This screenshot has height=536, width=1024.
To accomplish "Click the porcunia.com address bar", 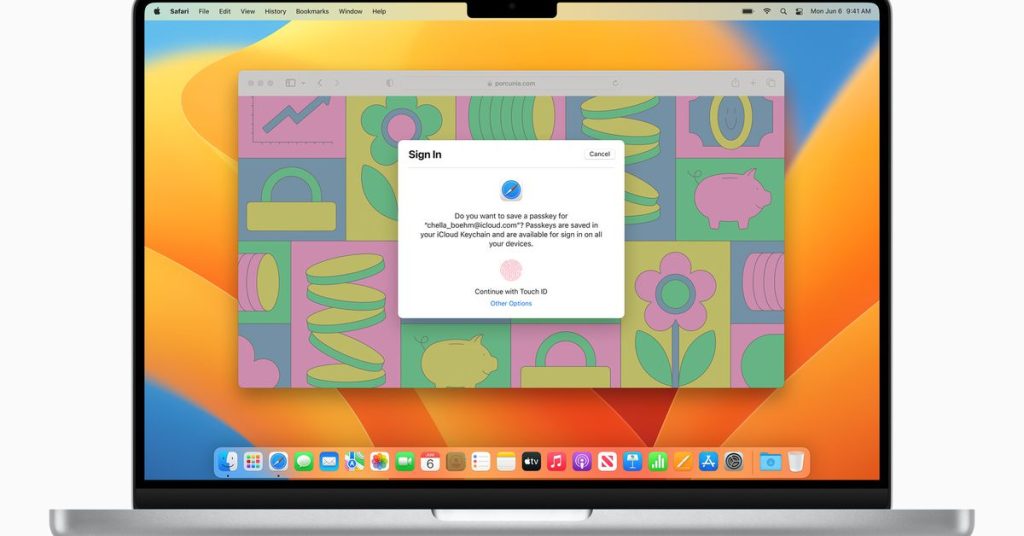I will click(x=511, y=83).
